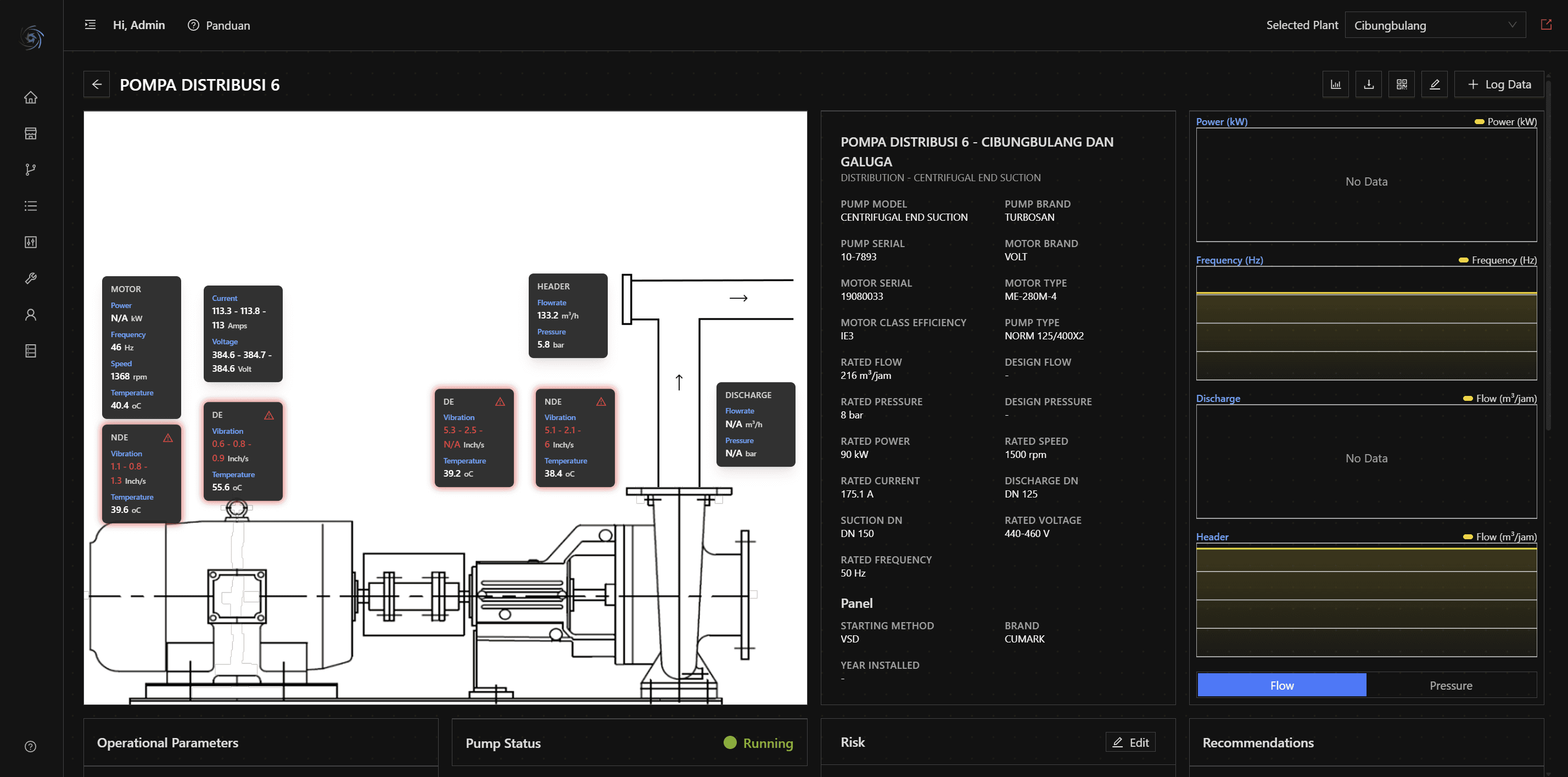Open the Panduan guide link
This screenshot has height=777, width=1568.
[219, 25]
